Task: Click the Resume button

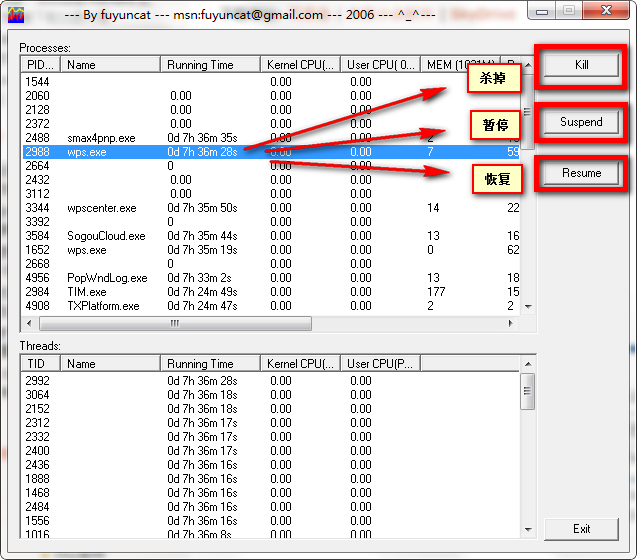Action: (x=581, y=173)
